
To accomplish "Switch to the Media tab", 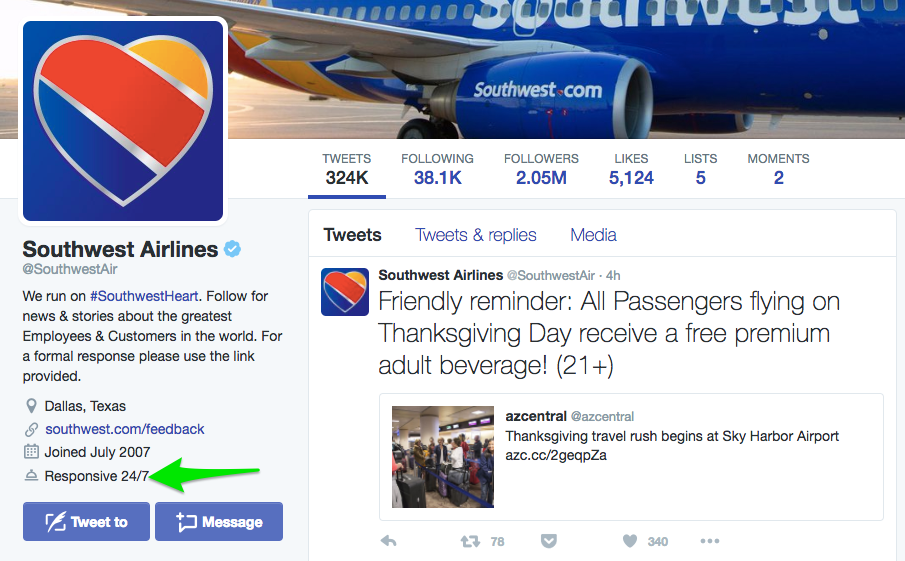I will point(593,235).
